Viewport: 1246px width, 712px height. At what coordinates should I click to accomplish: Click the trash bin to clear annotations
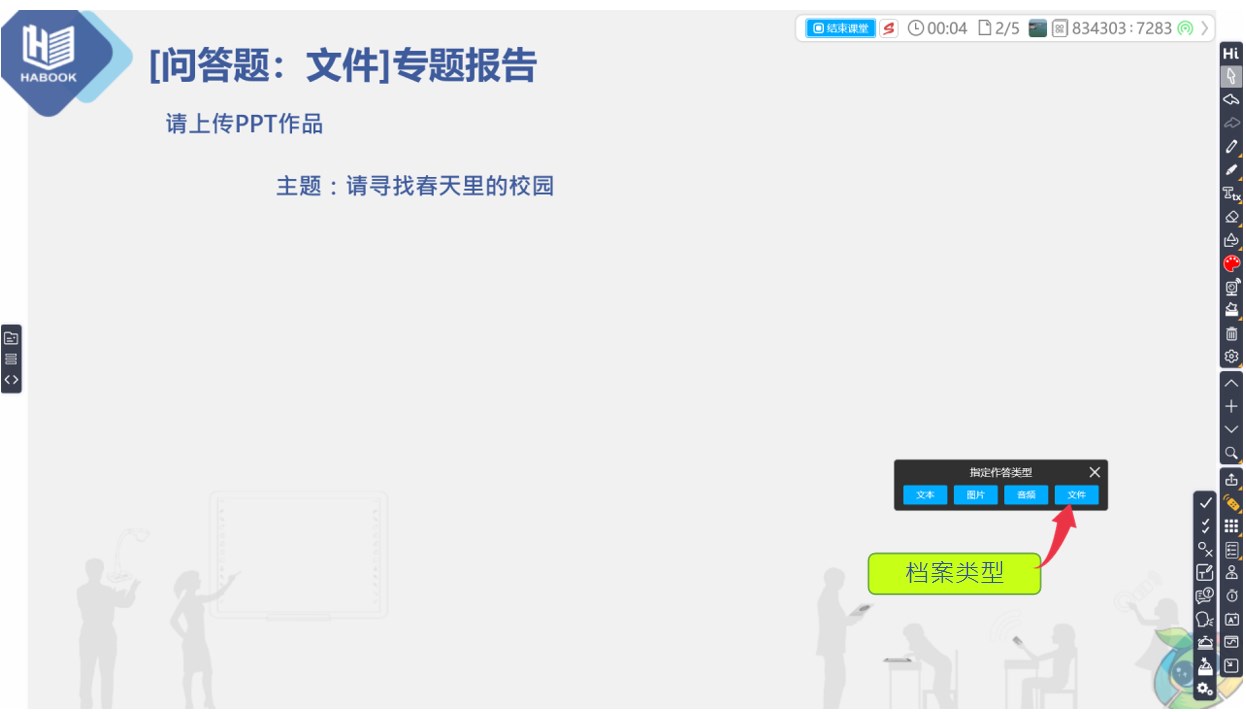[1231, 334]
